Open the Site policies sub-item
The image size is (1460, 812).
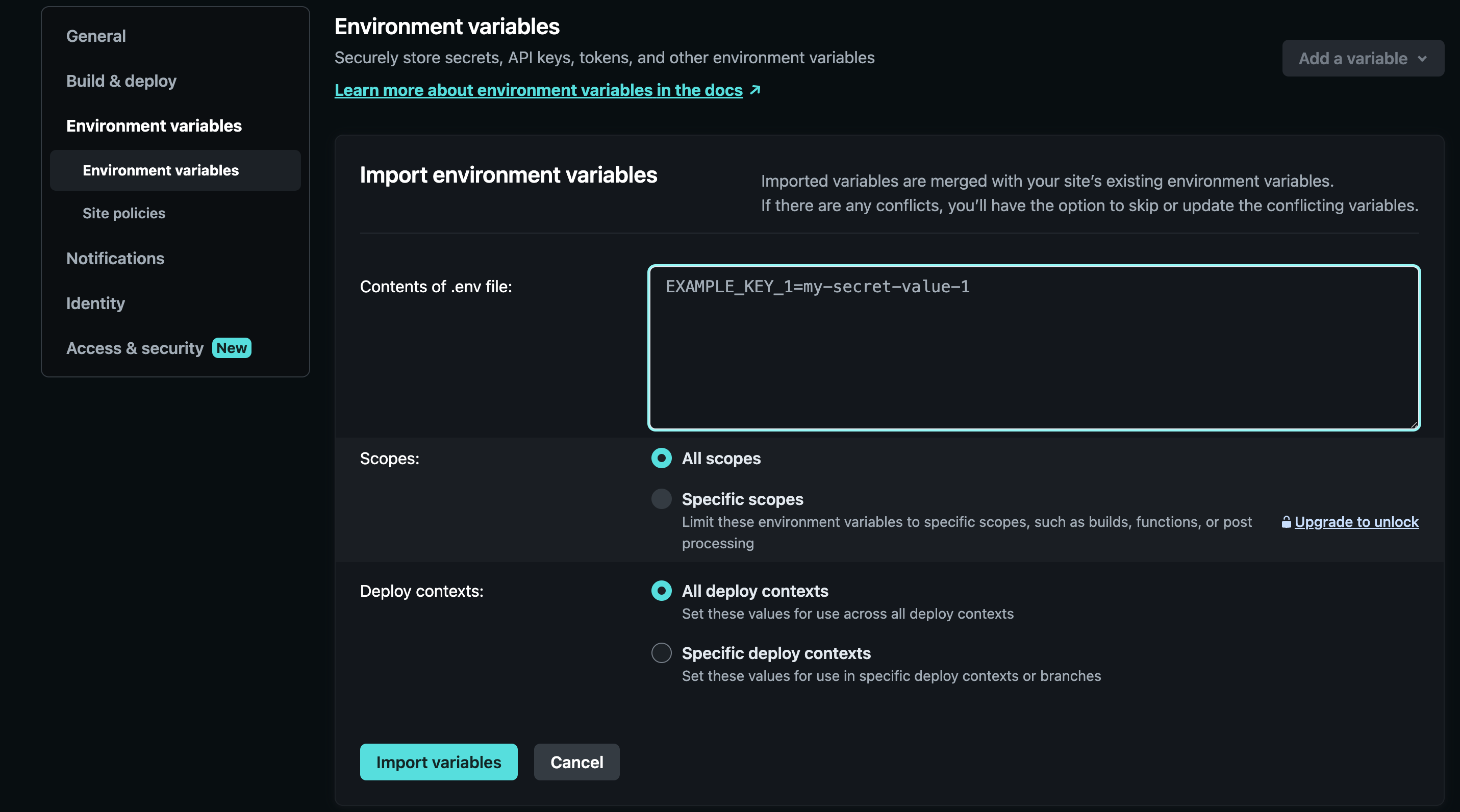click(x=123, y=213)
